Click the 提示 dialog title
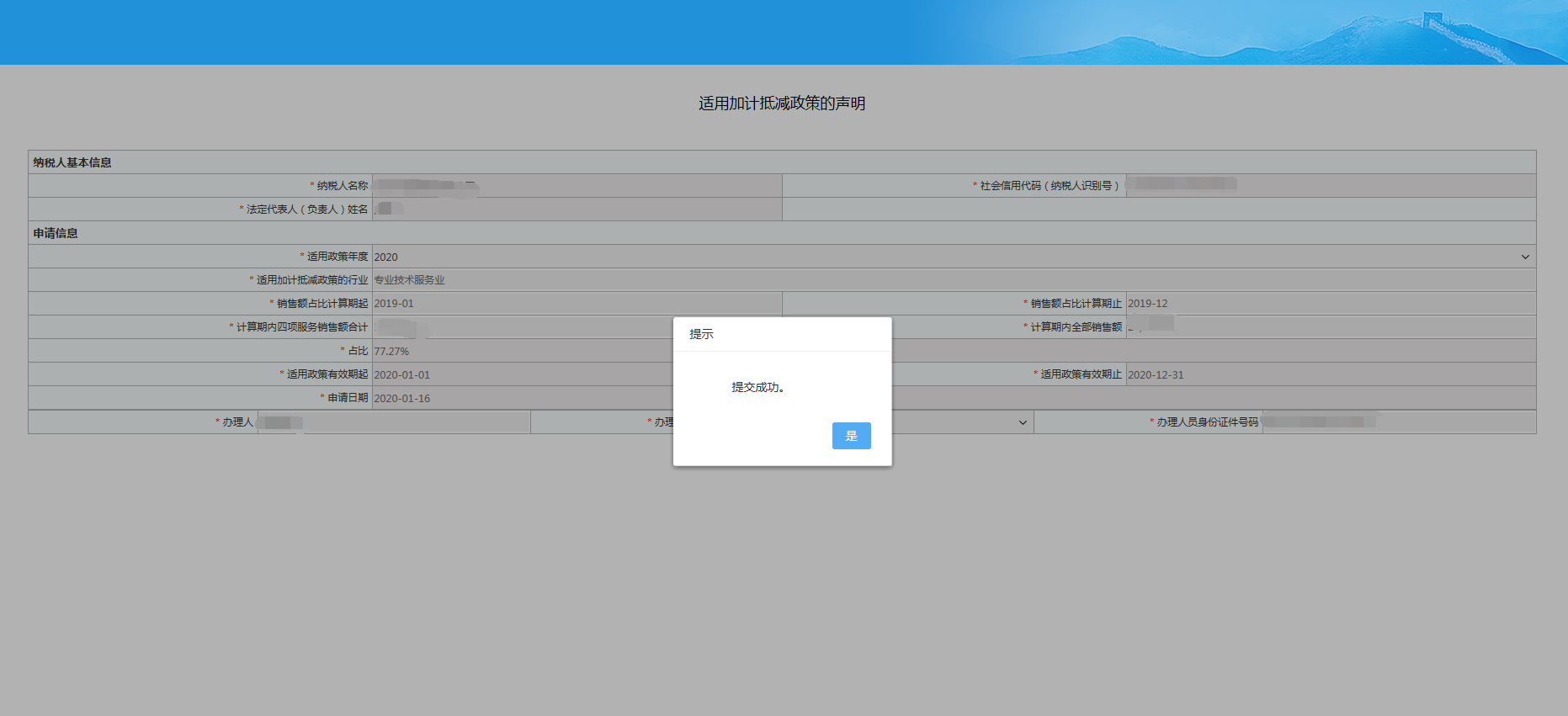The image size is (1568, 716). pyautogui.click(x=701, y=334)
